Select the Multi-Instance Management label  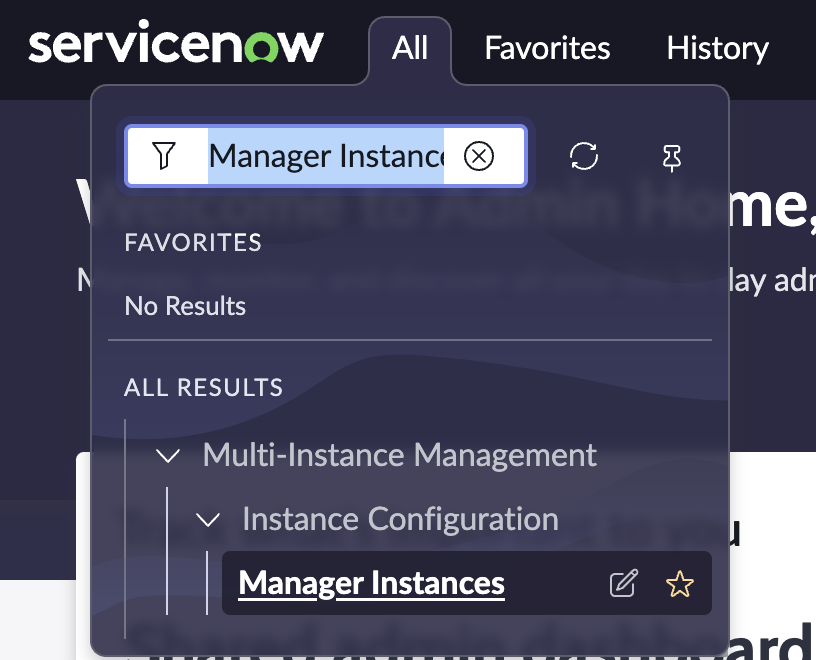pyautogui.click(x=400, y=455)
